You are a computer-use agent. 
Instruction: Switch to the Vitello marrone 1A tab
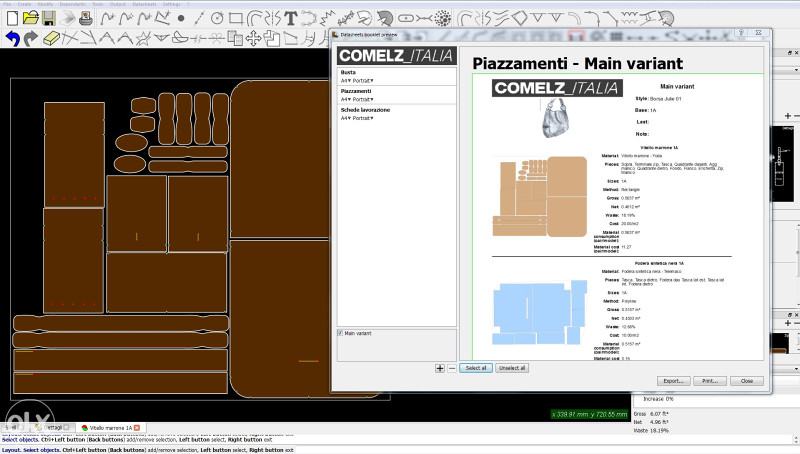tap(111, 427)
